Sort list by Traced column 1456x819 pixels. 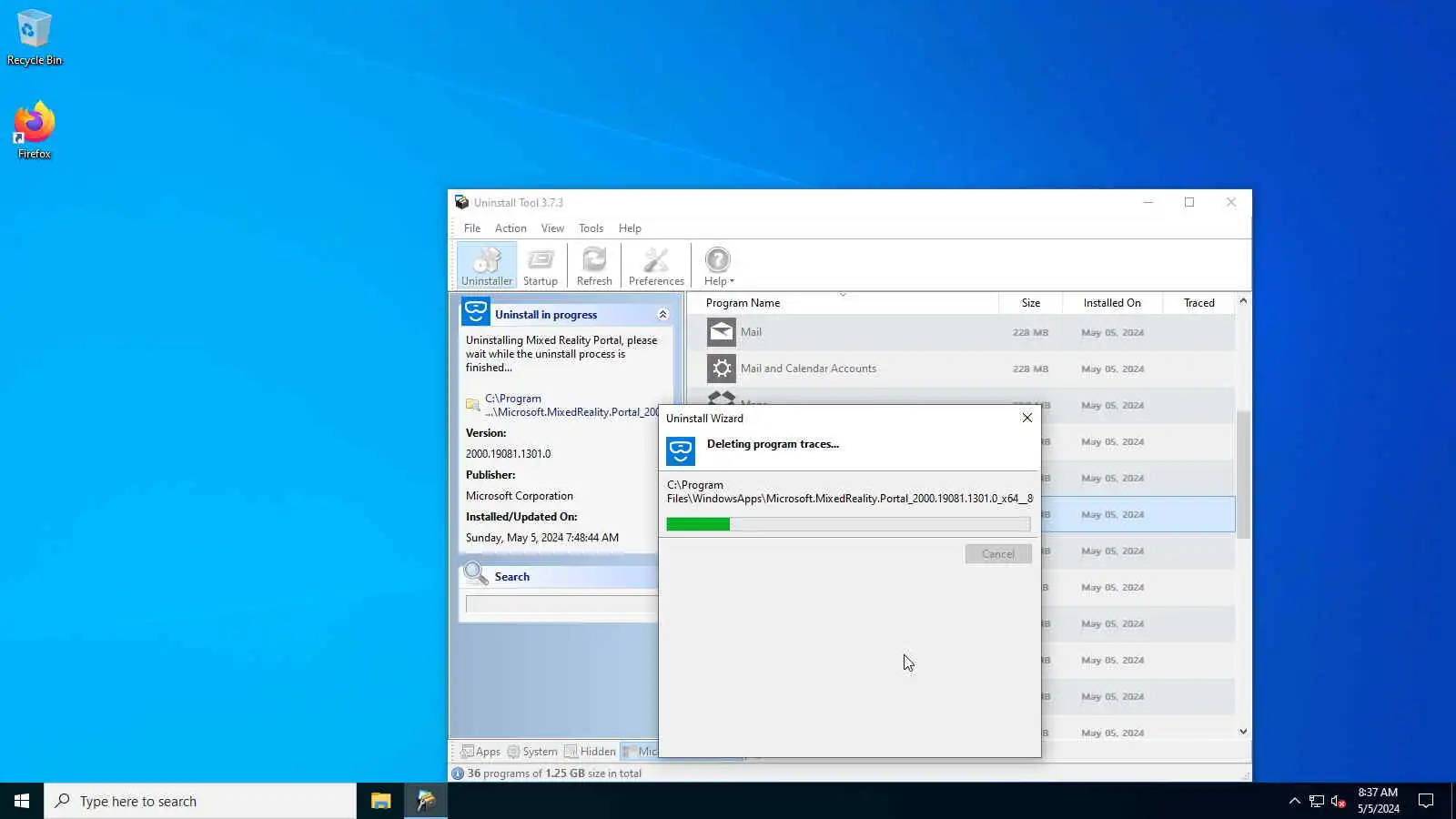click(1199, 303)
